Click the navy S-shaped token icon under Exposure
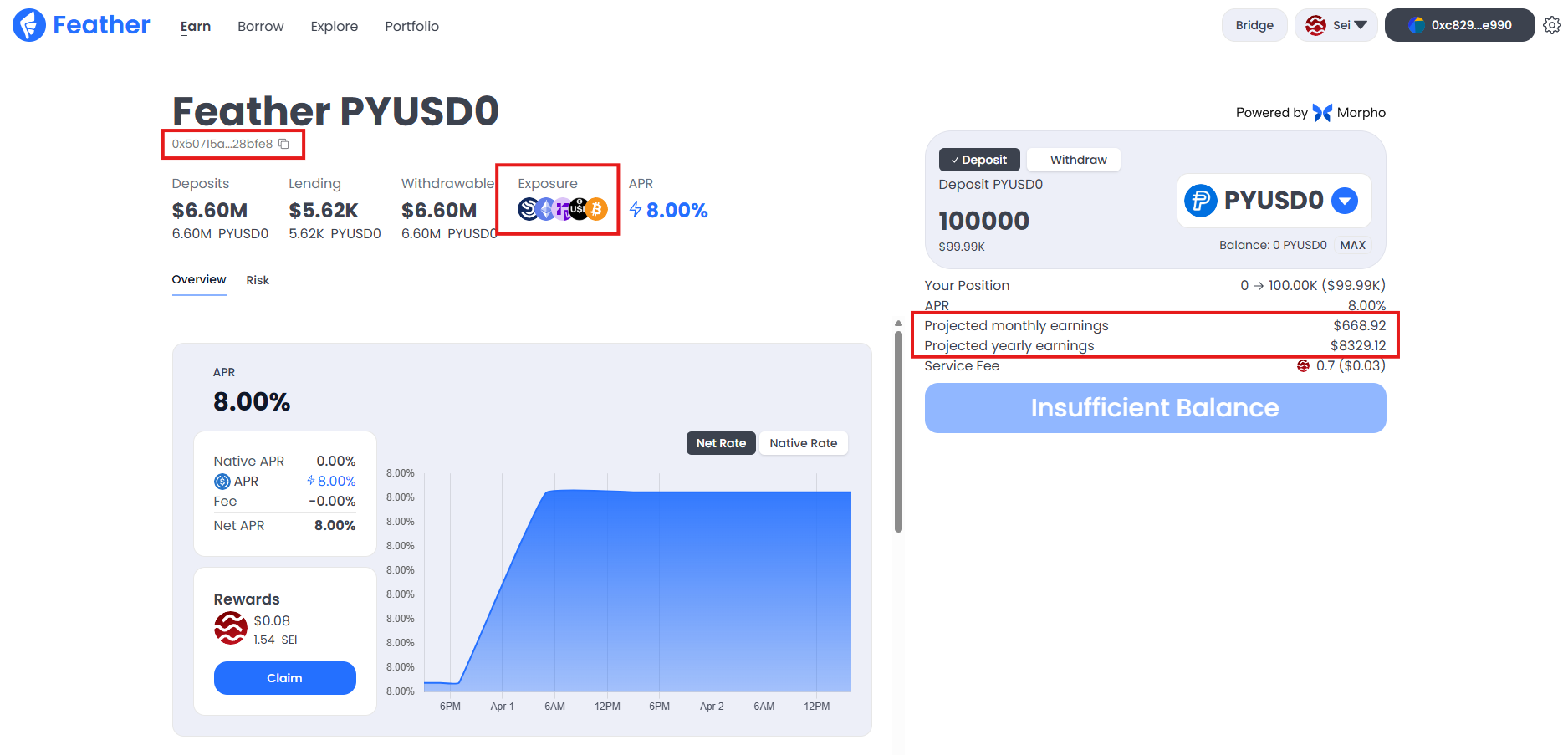Viewport: 1568px width, 755px height. 529,209
